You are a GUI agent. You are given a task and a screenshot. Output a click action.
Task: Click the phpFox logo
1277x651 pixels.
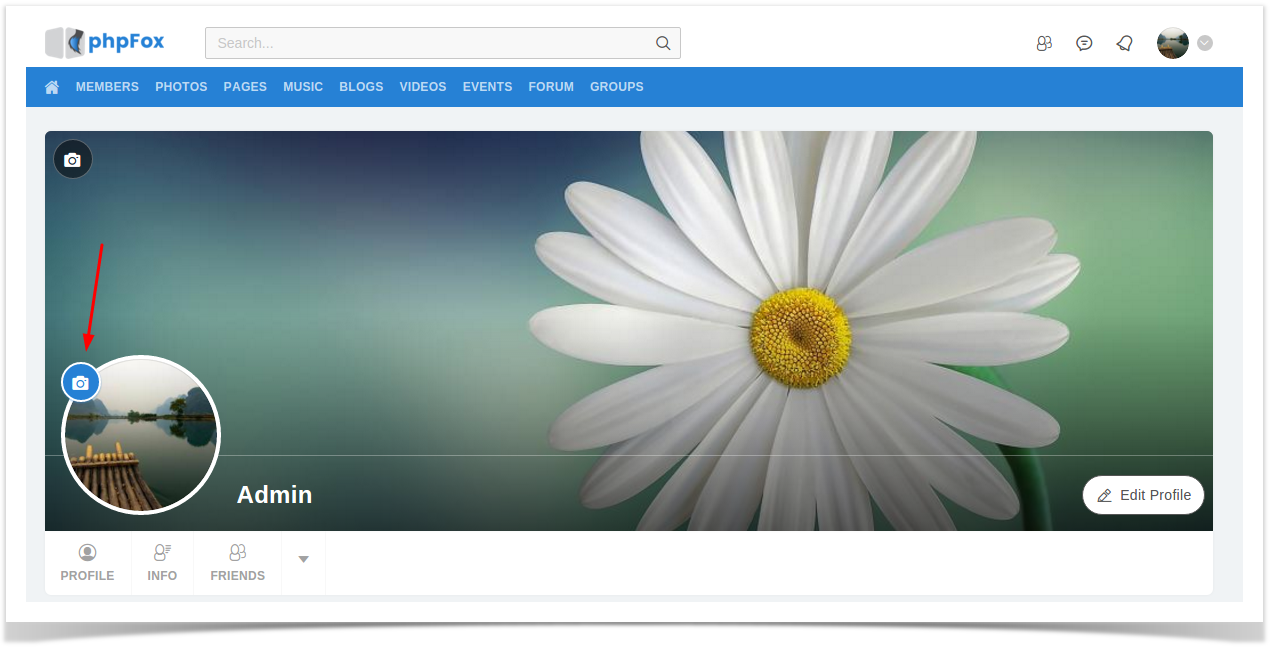(105, 42)
